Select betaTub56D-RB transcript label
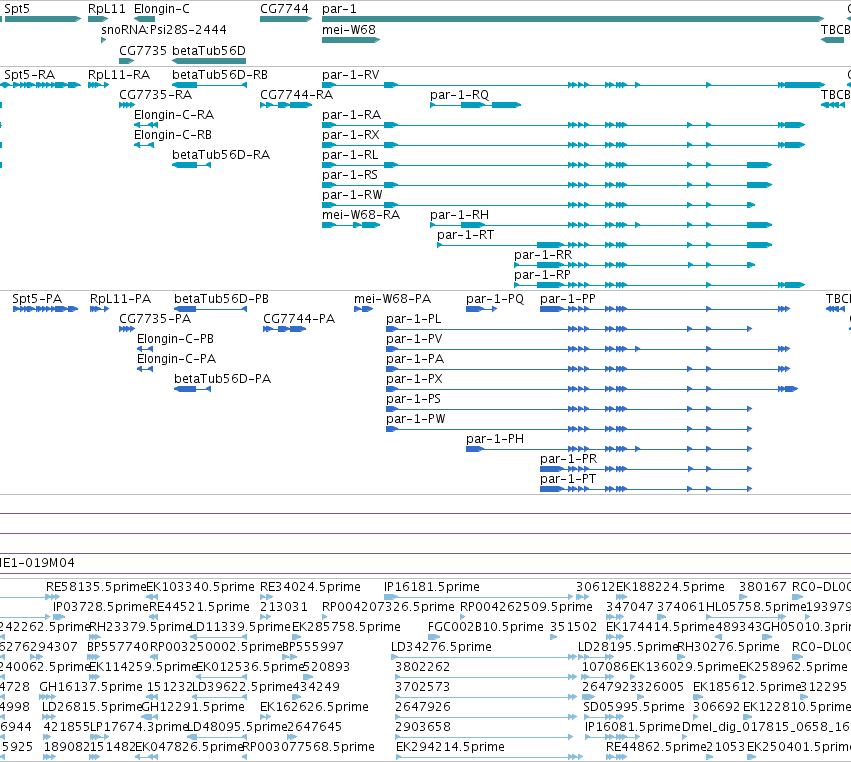 [220, 75]
